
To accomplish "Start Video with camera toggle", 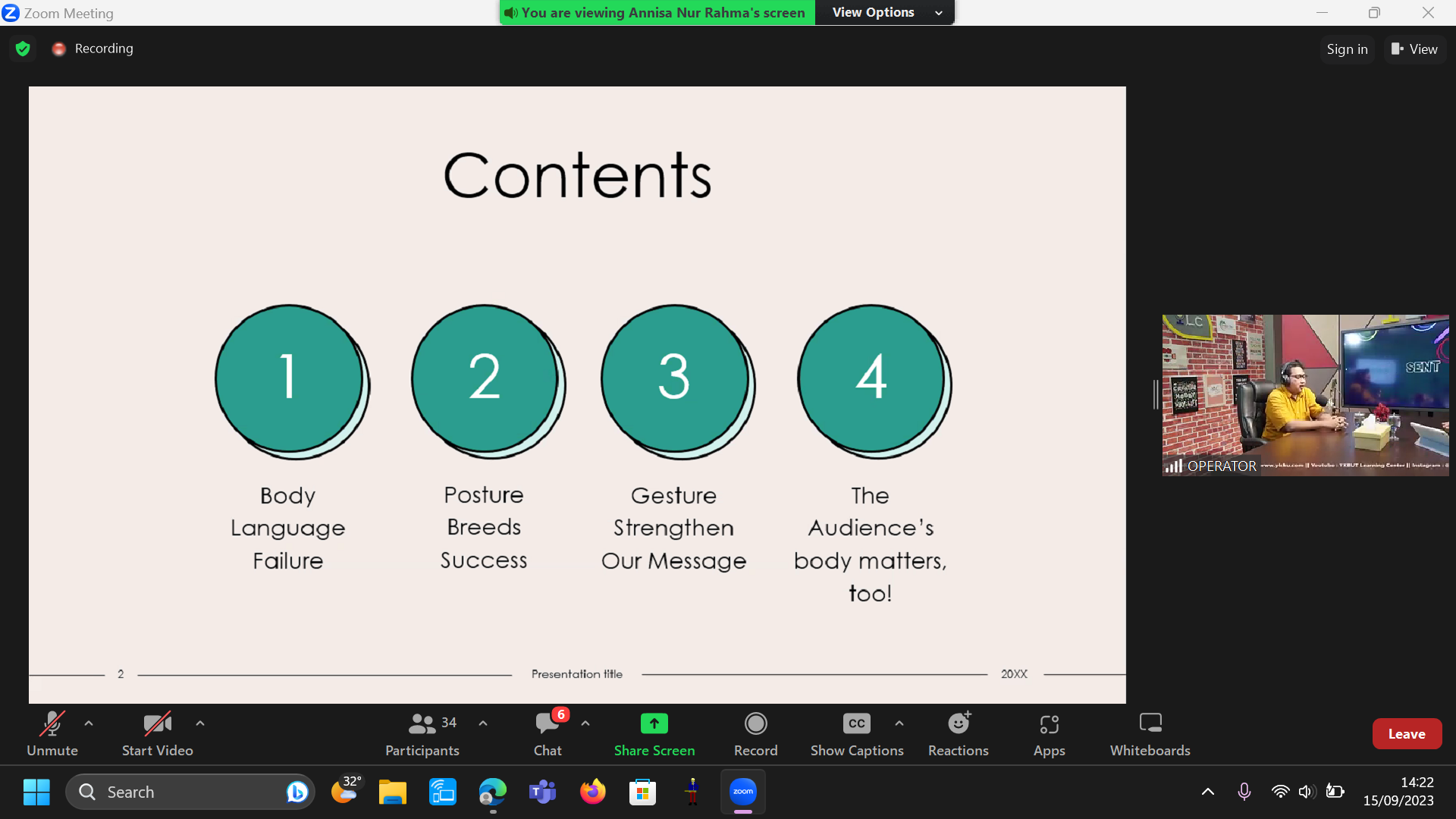I will pos(157,733).
